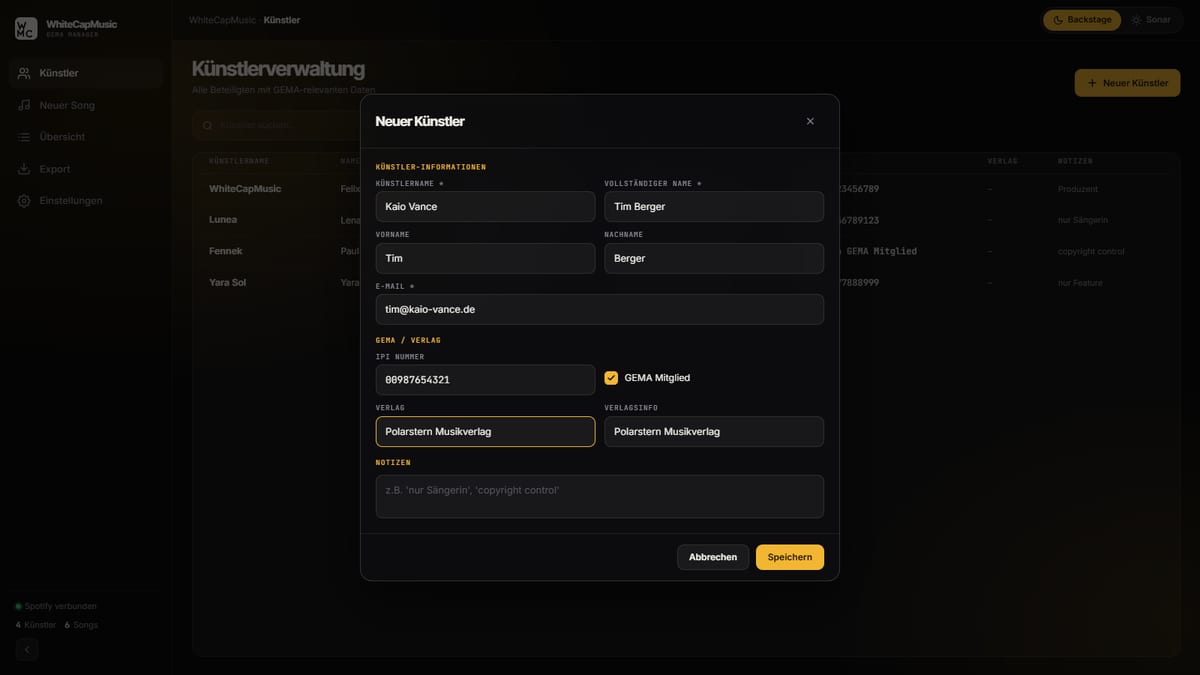1200x675 pixels.
Task: Uncheck the GEMA Mitglied checkbox
Action: click(611, 378)
